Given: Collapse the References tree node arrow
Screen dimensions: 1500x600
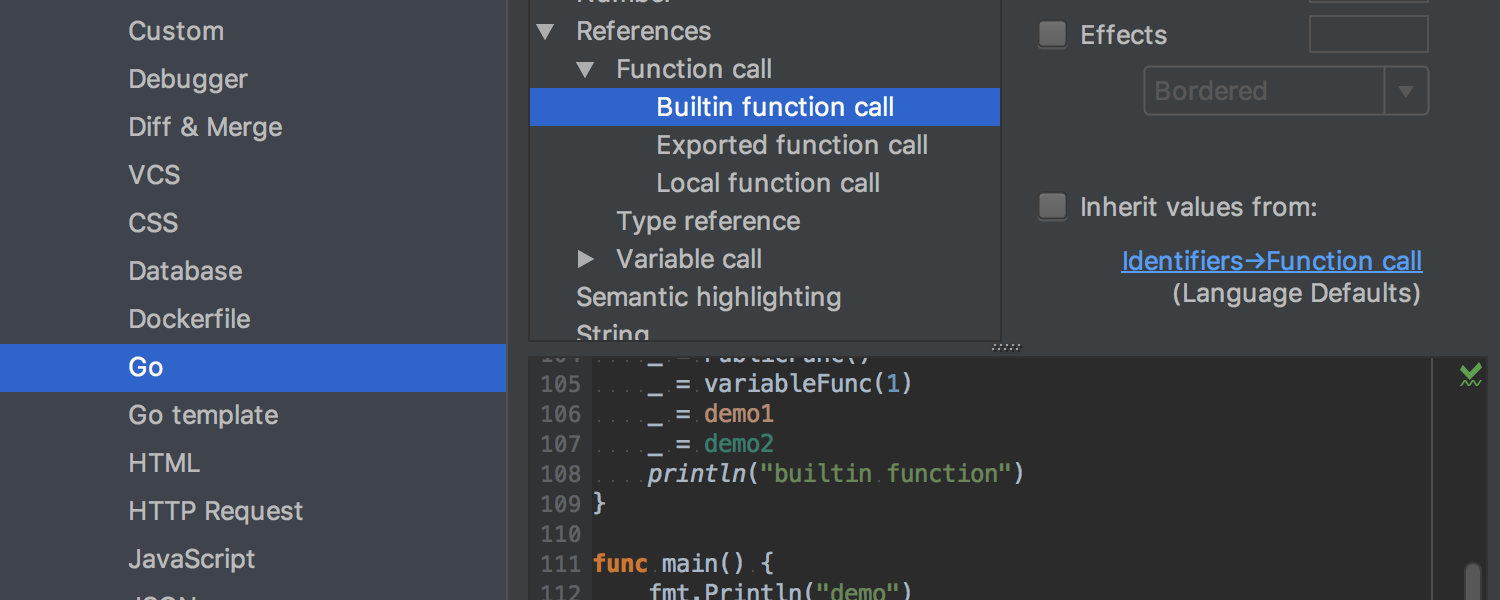Looking at the screenshot, I should 545,32.
